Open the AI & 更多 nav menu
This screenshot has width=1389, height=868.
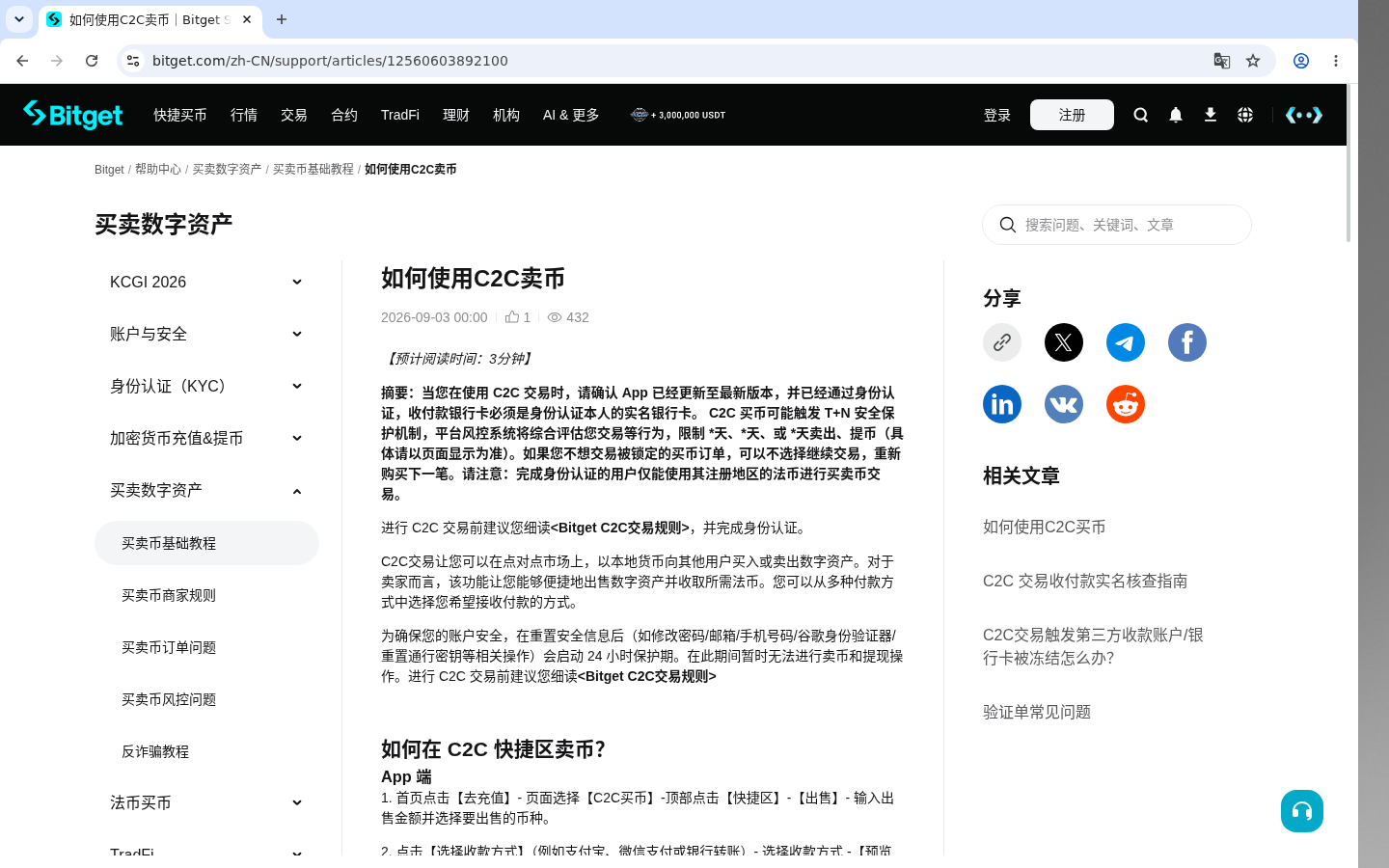(x=571, y=115)
